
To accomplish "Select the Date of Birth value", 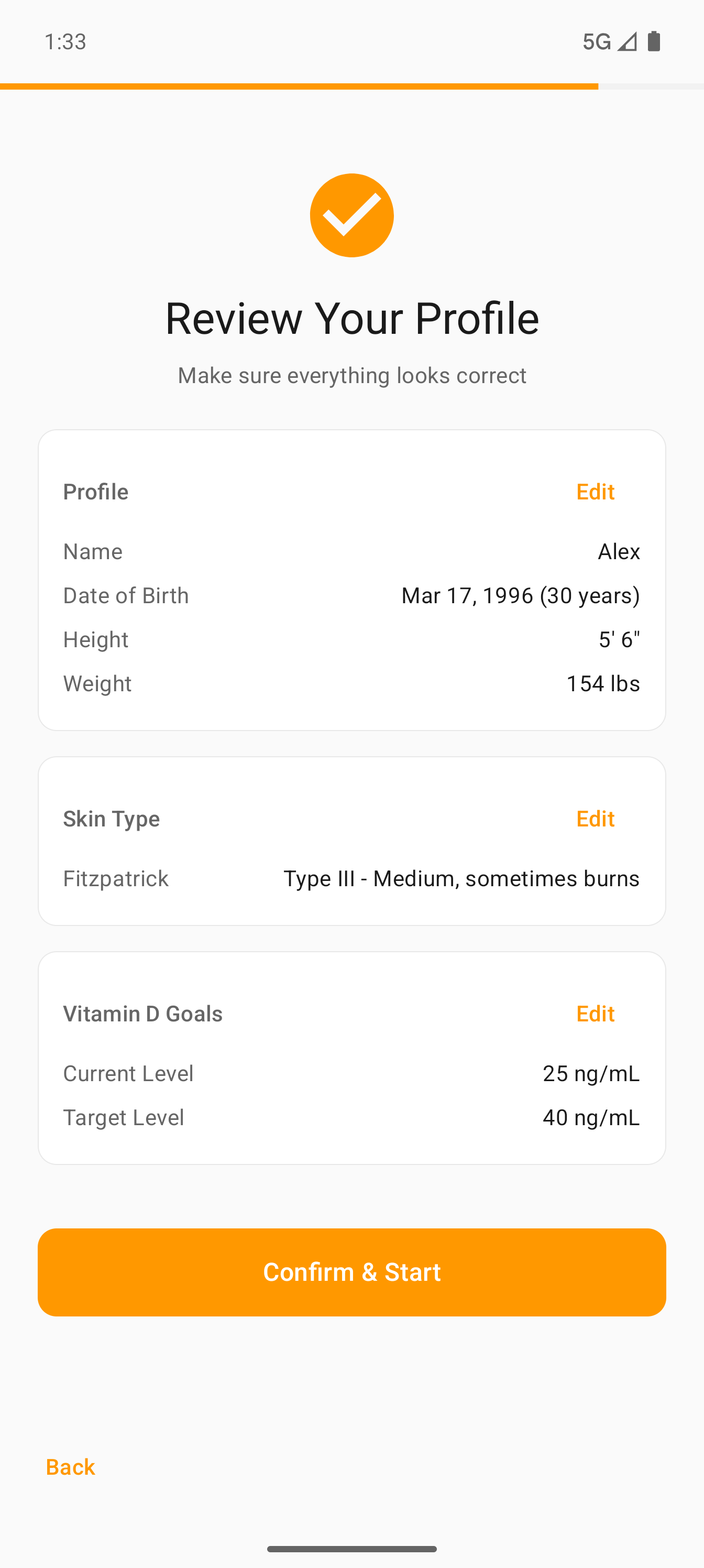I will pyautogui.click(x=520, y=595).
